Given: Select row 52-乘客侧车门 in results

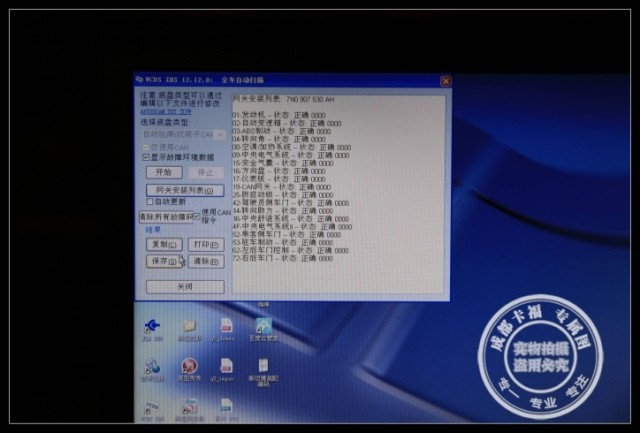Looking at the screenshot, I should point(286,235).
